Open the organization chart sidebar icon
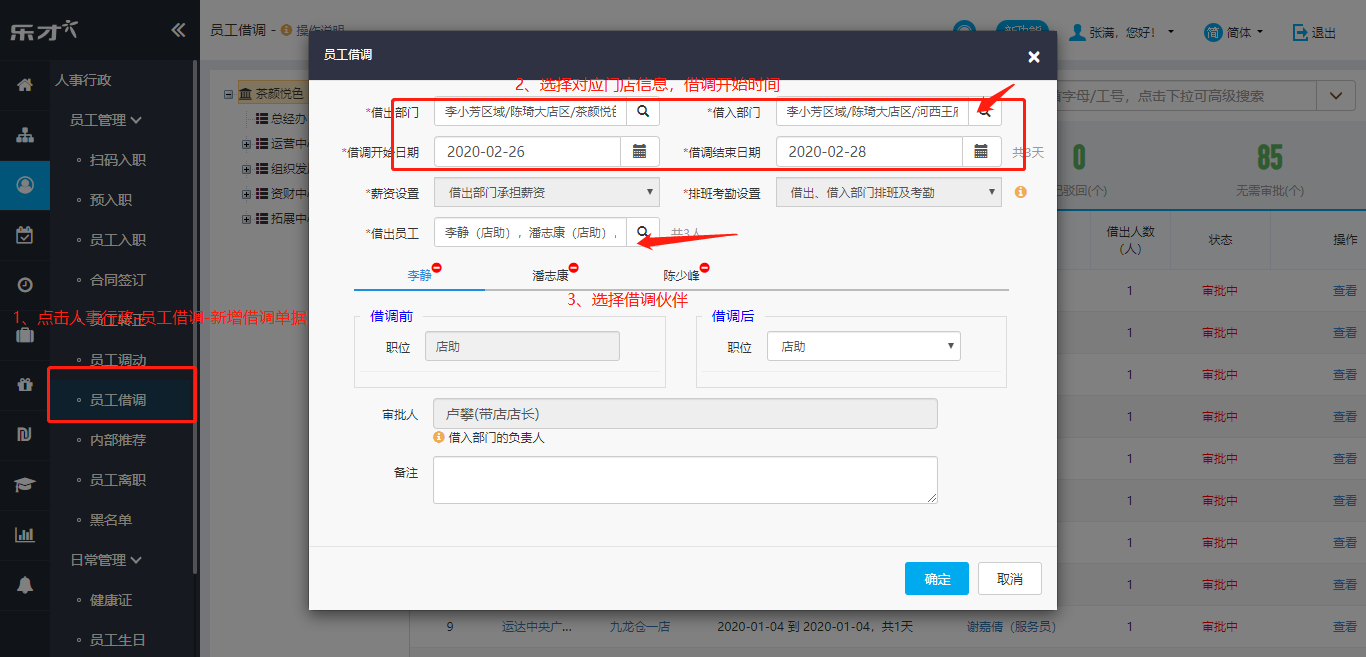The image size is (1366, 657). click(x=25, y=135)
